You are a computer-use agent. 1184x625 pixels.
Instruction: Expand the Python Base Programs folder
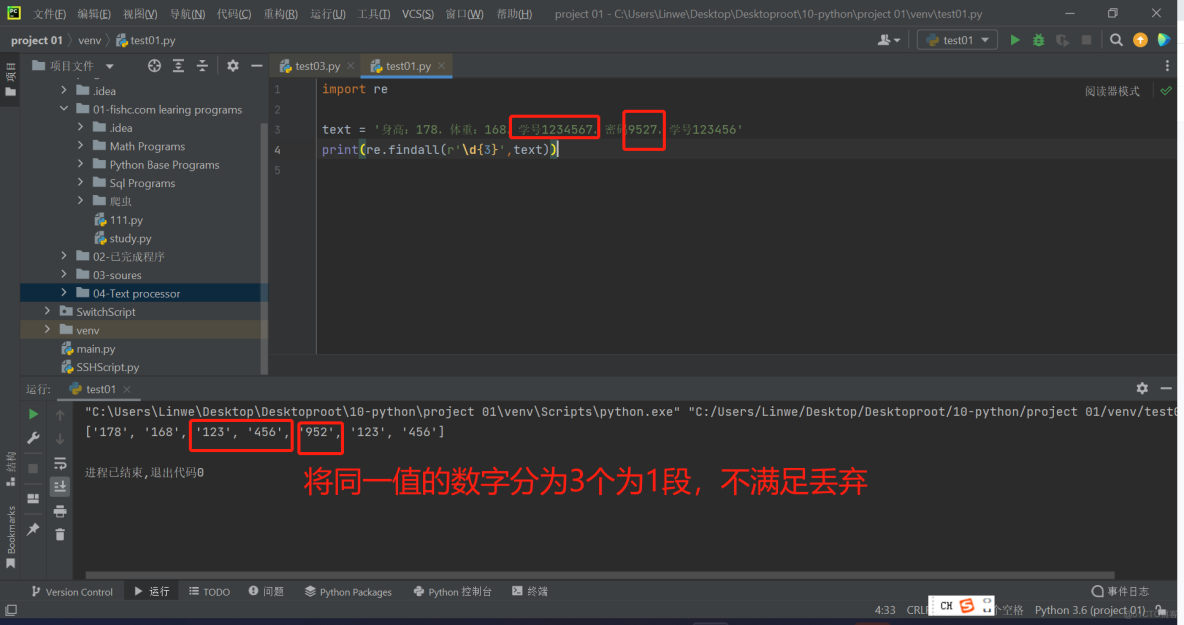(81, 165)
